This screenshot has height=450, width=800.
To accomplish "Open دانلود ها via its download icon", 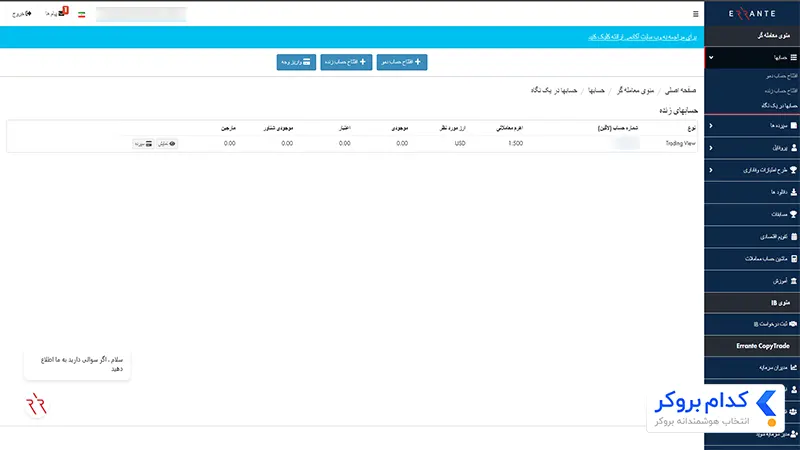I will pos(793,192).
